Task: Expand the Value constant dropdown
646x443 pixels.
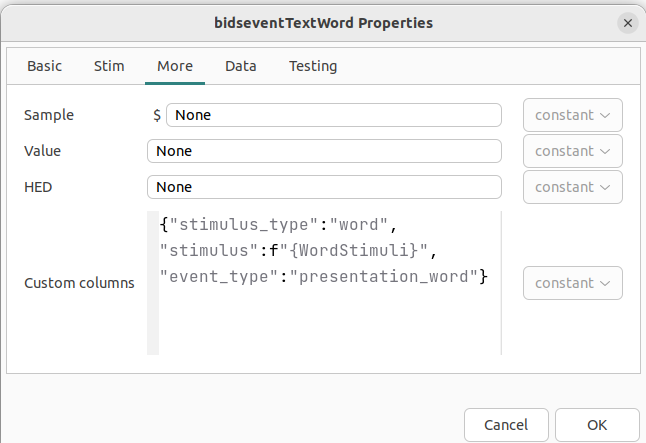Action: (x=573, y=151)
